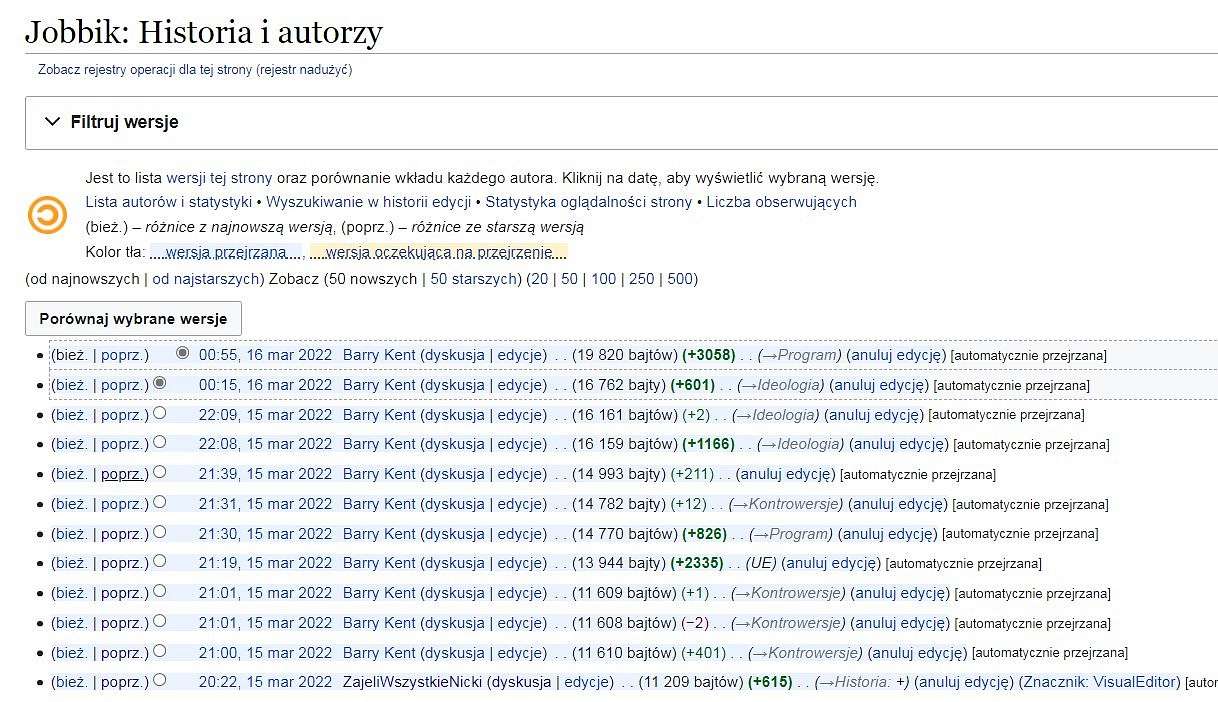The width and height of the screenshot is (1218, 702).
Task: Click anuluj edycję for the +3058 revision
Action: tap(896, 355)
